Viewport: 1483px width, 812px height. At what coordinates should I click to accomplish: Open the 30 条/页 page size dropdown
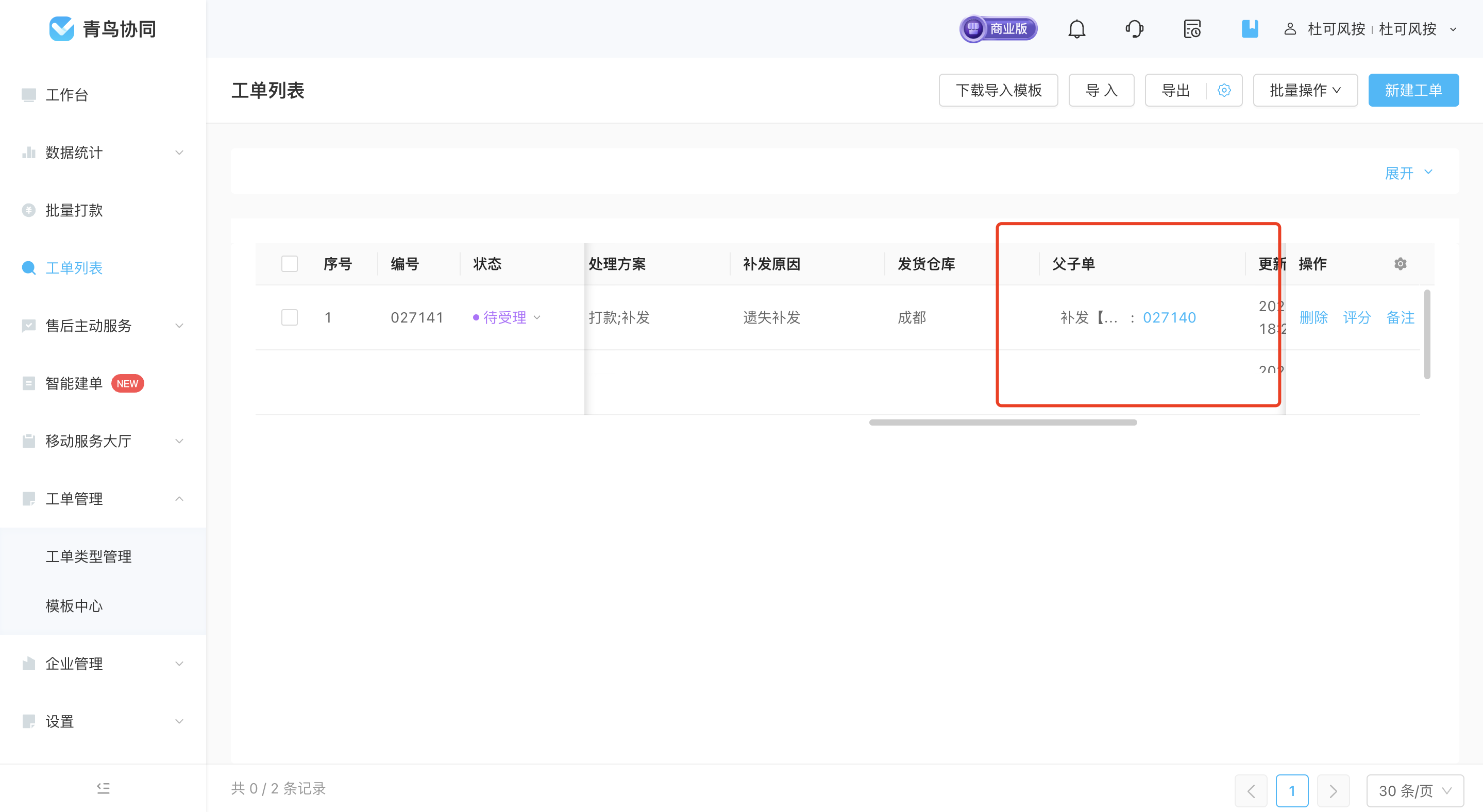[x=1415, y=791]
